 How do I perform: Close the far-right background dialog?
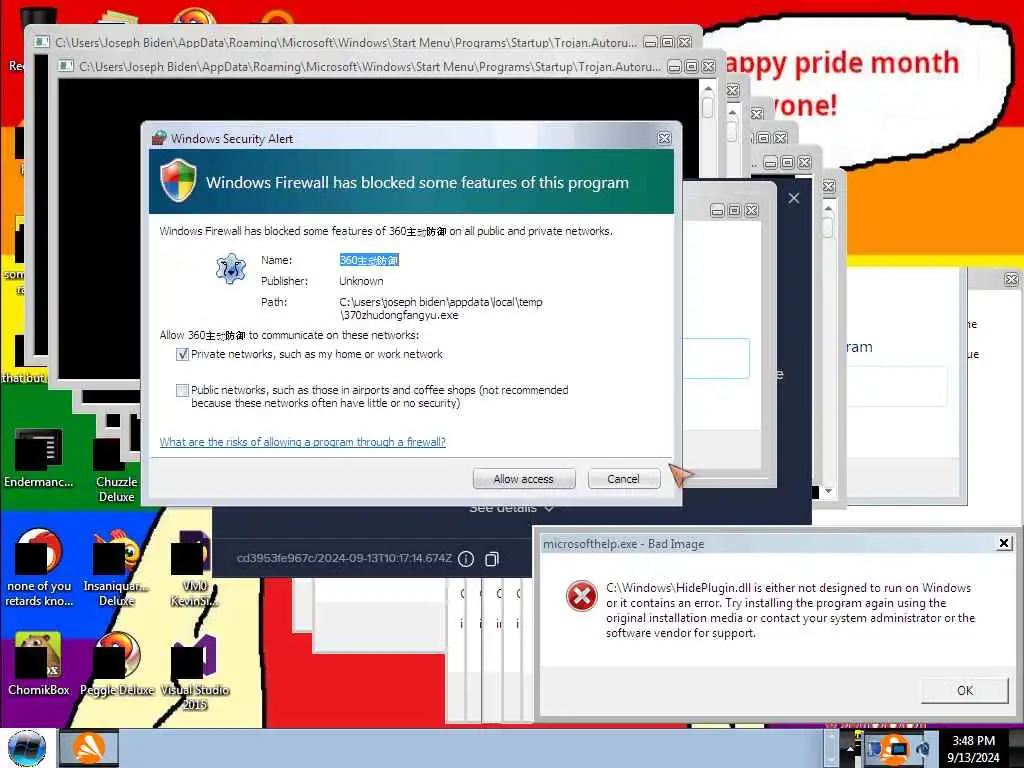click(x=1011, y=280)
